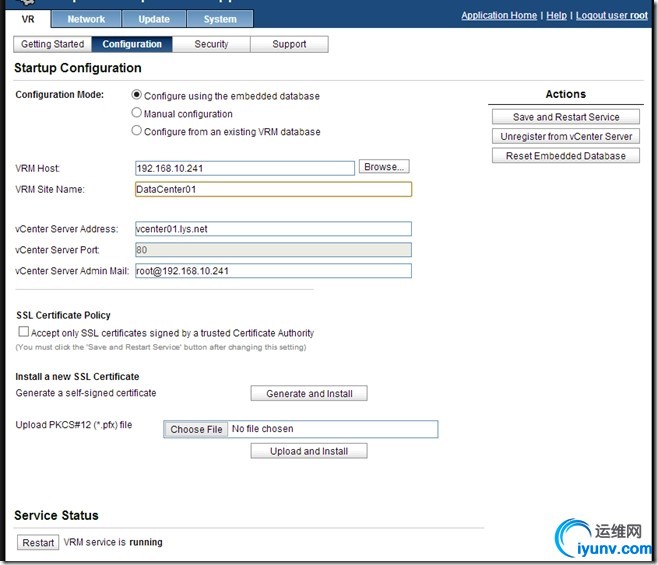
Task: Switch to the VR top tab
Action: 28,19
